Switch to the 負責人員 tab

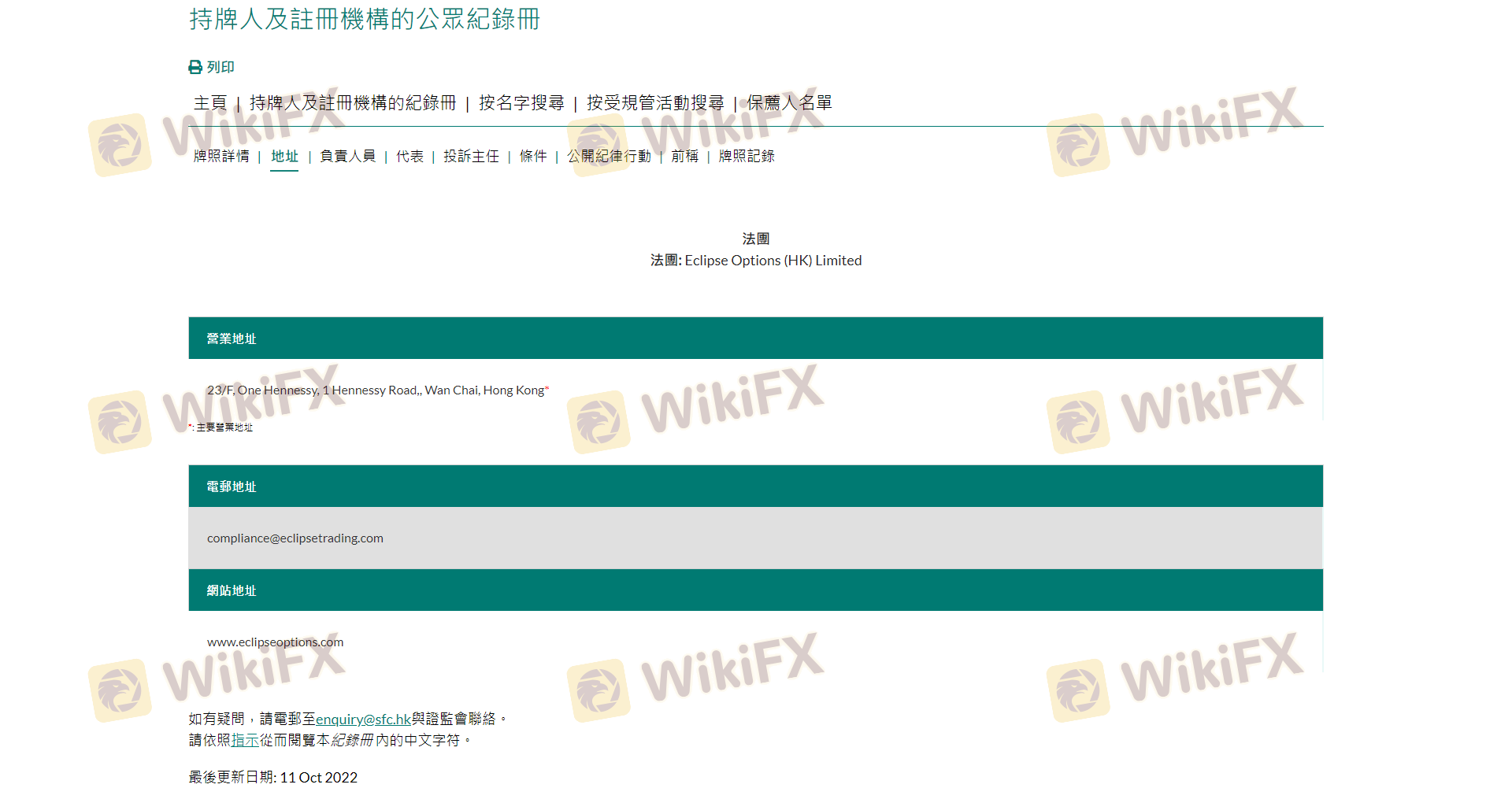pos(348,157)
